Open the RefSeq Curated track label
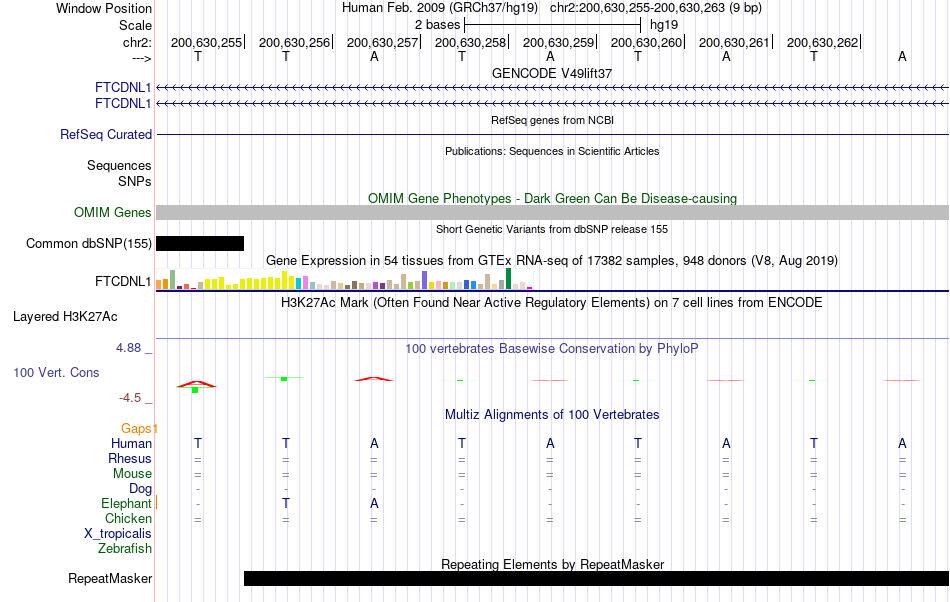The width and height of the screenshot is (950, 602). [x=106, y=134]
